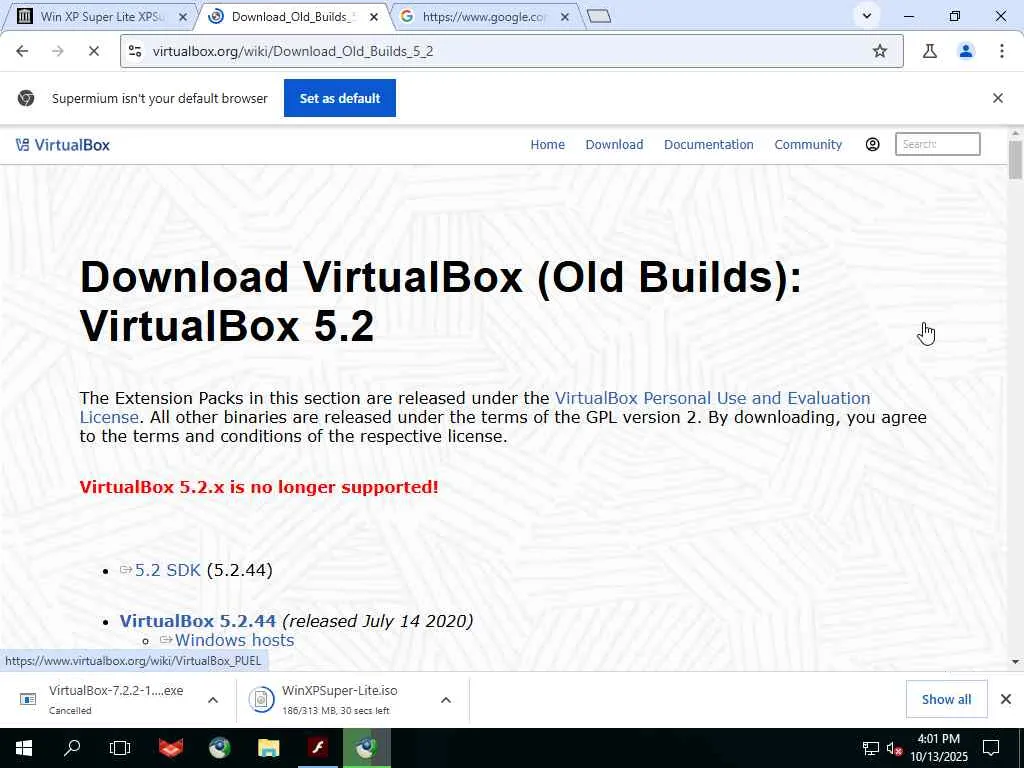Open the flask experiments icon
Screen dimensions: 1024x768
tap(930, 51)
